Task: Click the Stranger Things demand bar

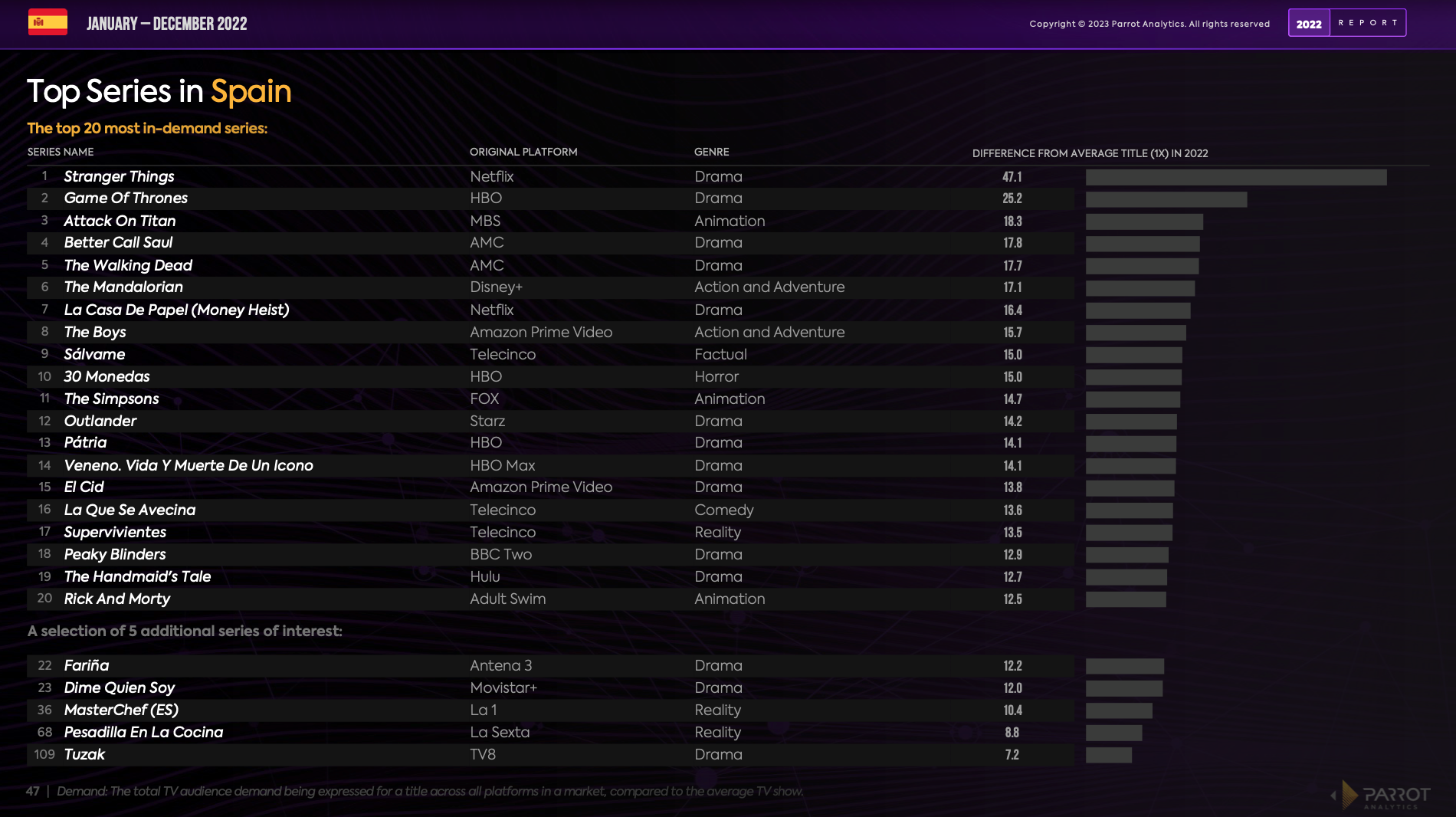Action: pyautogui.click(x=1236, y=177)
